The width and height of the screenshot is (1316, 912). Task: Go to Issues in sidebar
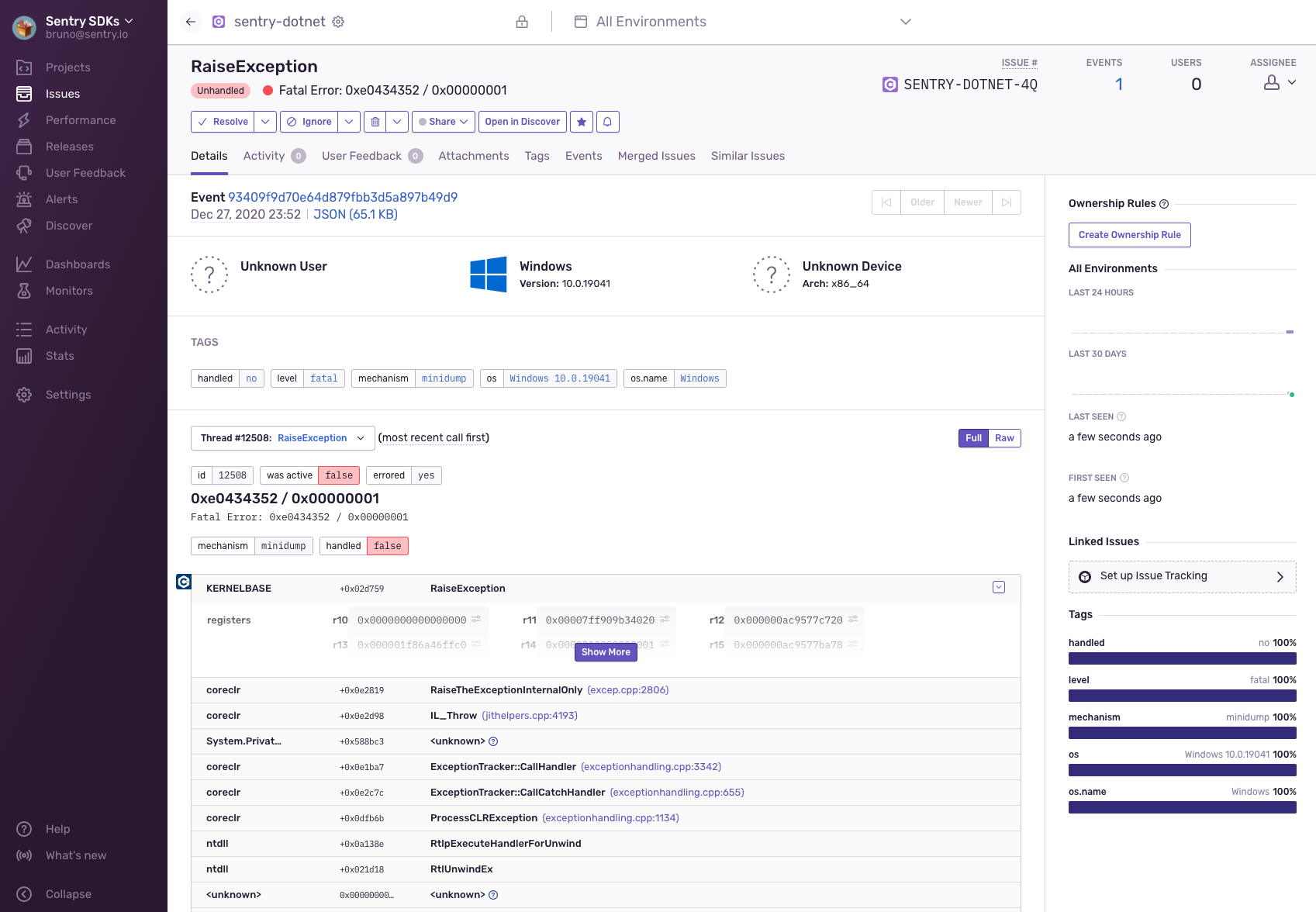point(62,94)
